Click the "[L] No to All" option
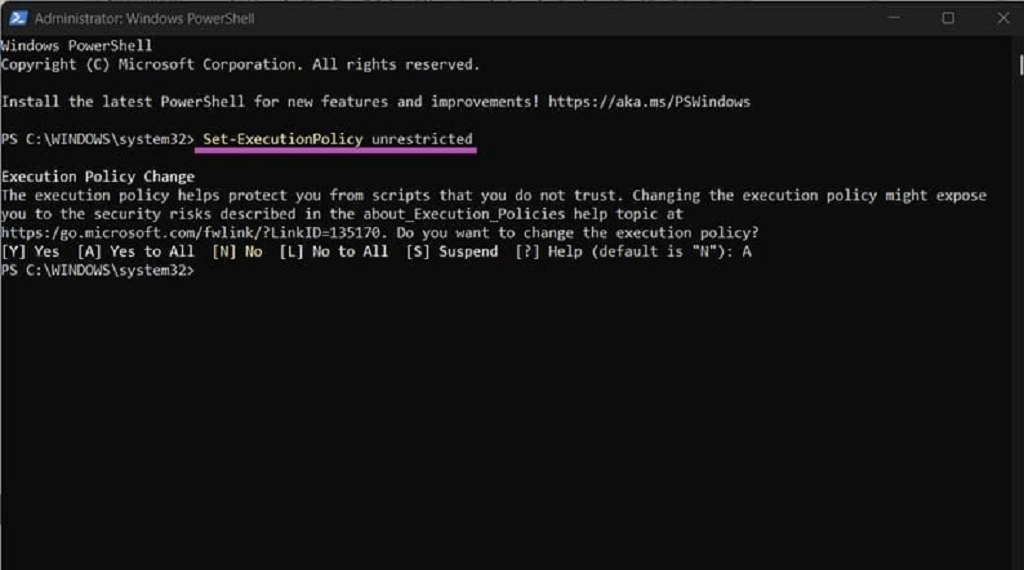Screen dimensions: 1024x570 pos(334,252)
